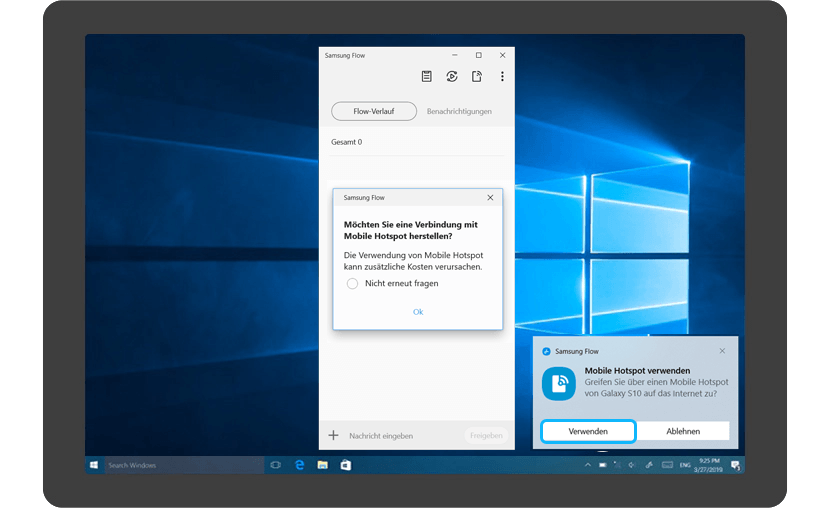Click the Search Windows box
Image resolution: width=830 pixels, height=508 pixels.
[184, 465]
